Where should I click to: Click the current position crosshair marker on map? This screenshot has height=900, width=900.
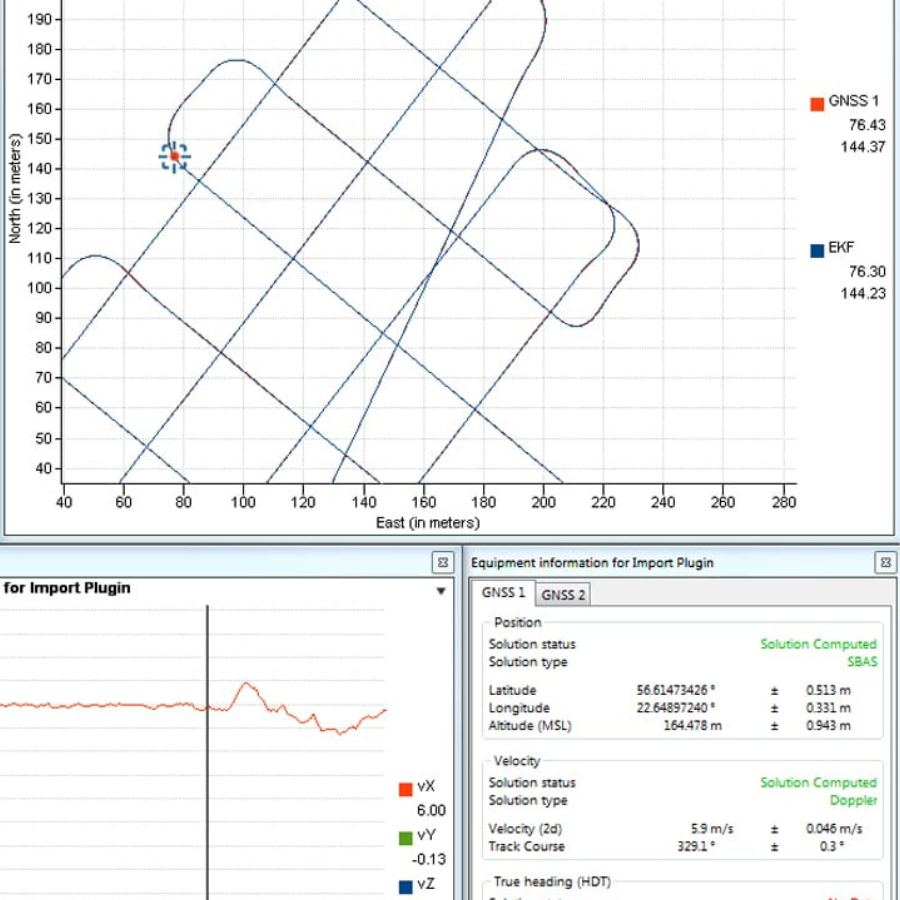click(174, 156)
